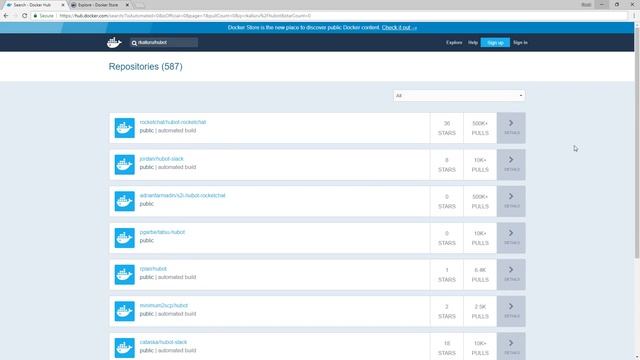Click the 500K+ PULLS cell in the first row
The image size is (640, 360).
point(480,128)
